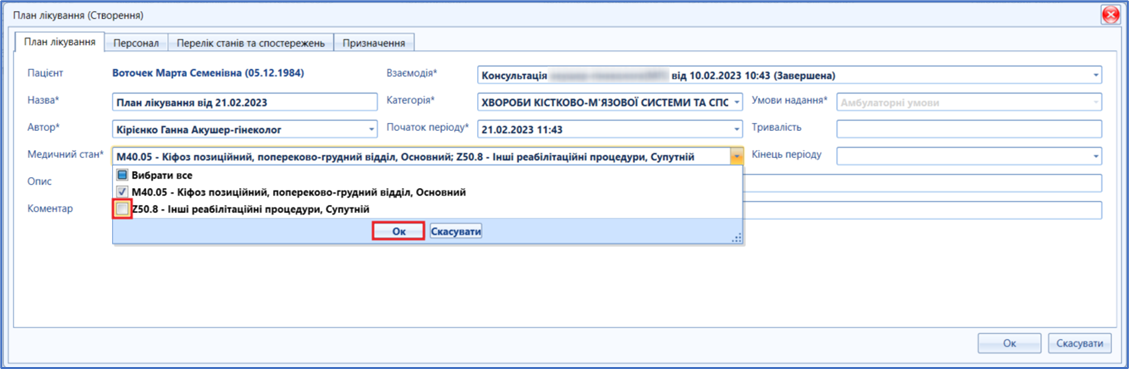Expand the Кінець періоду dropdown arrow
Screen dimensions: 1129x369
pos(1096,156)
